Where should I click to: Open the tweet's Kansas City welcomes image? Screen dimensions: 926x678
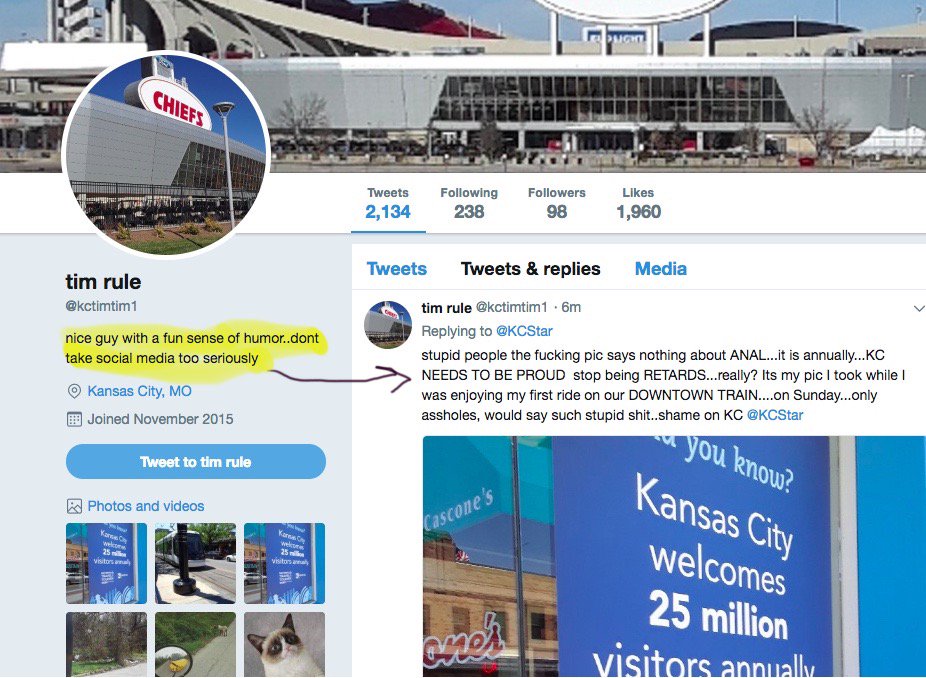pos(674,556)
